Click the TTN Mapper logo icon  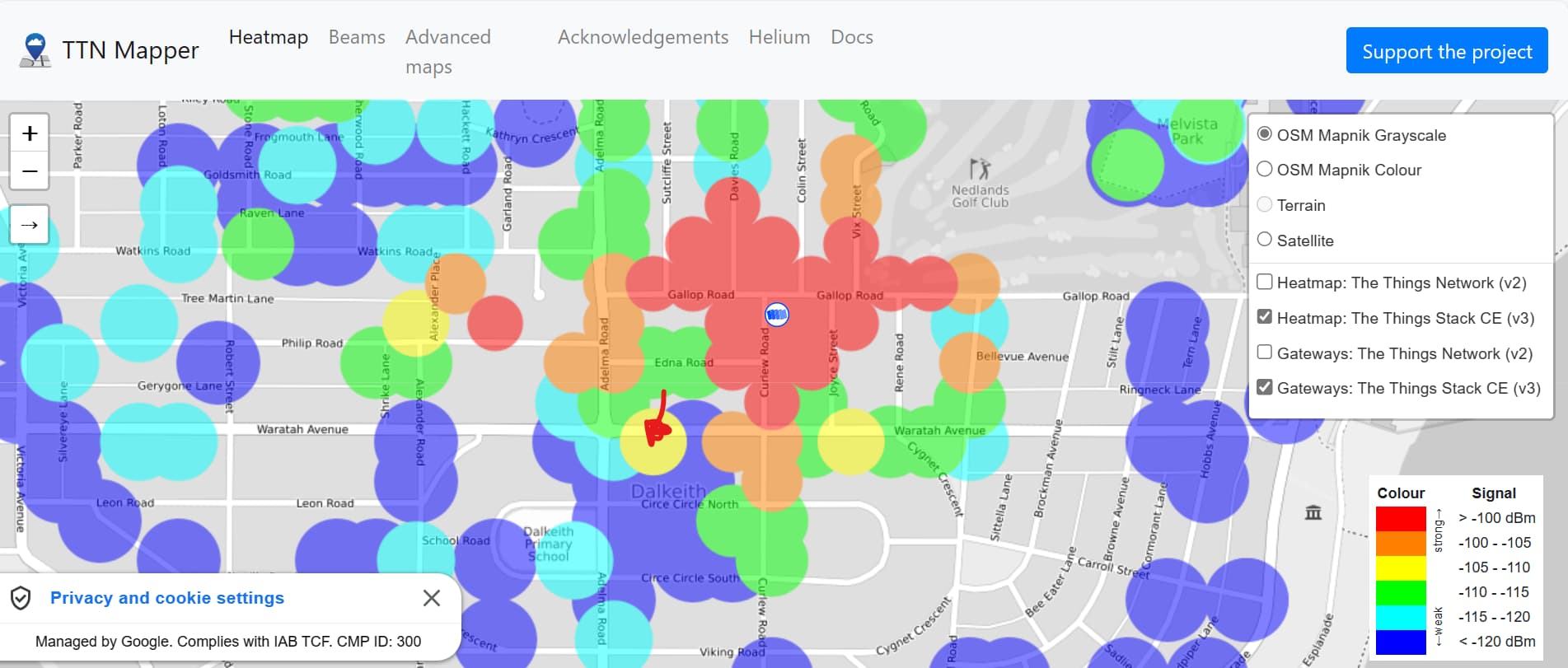(x=35, y=50)
